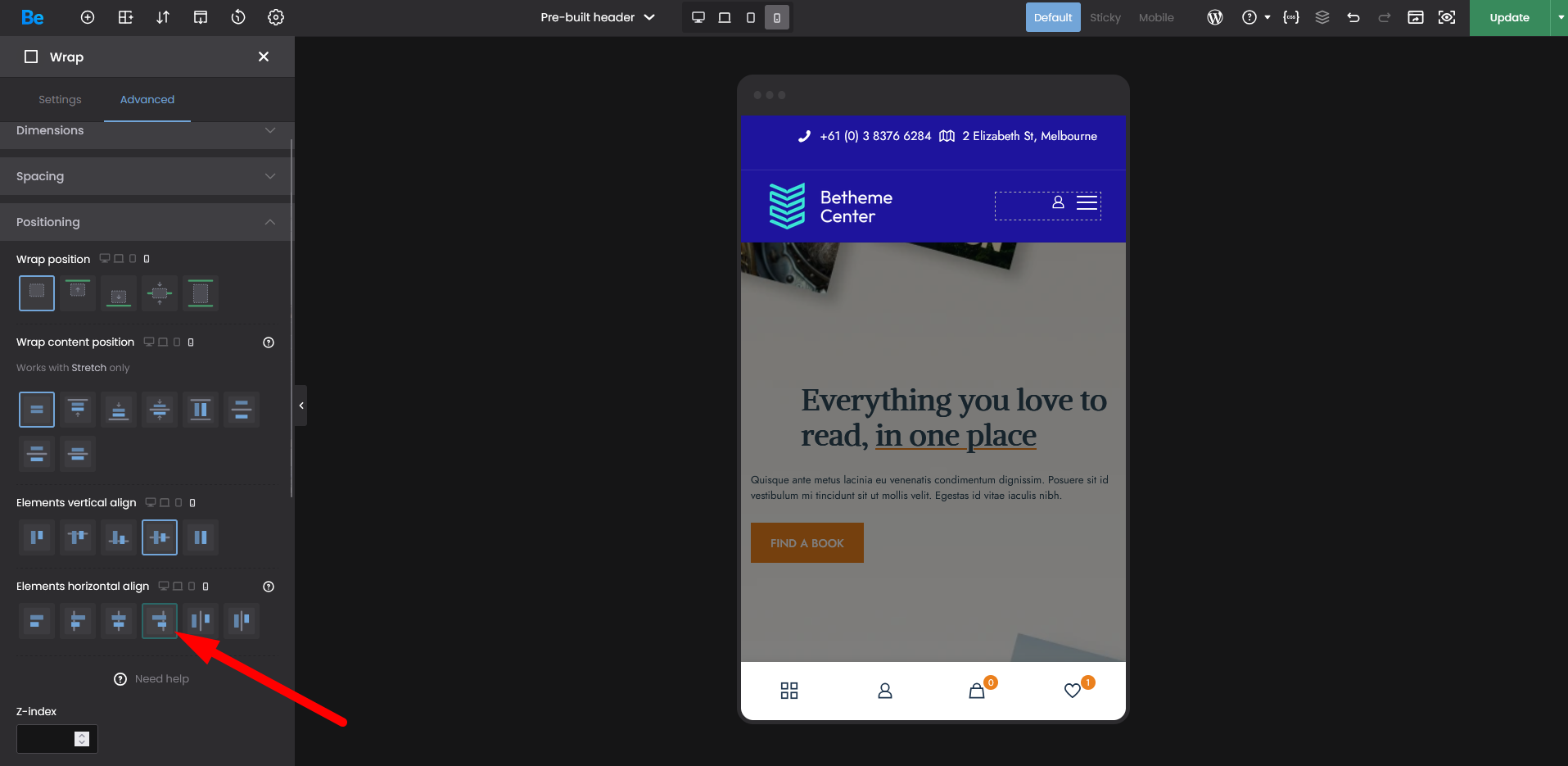Switch to the Settings tab
The image size is (1568, 766).
point(60,99)
